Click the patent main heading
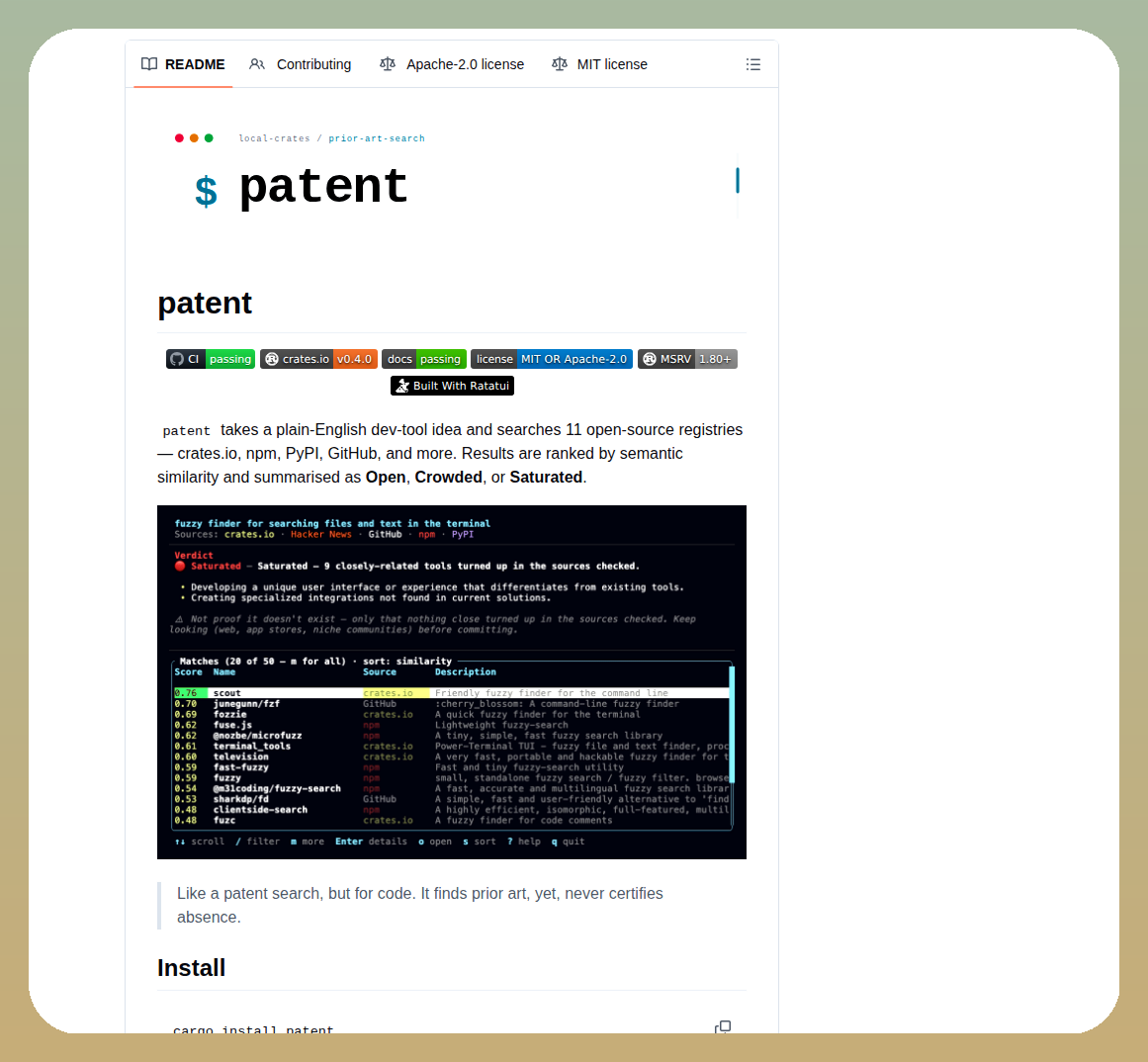 pos(205,303)
